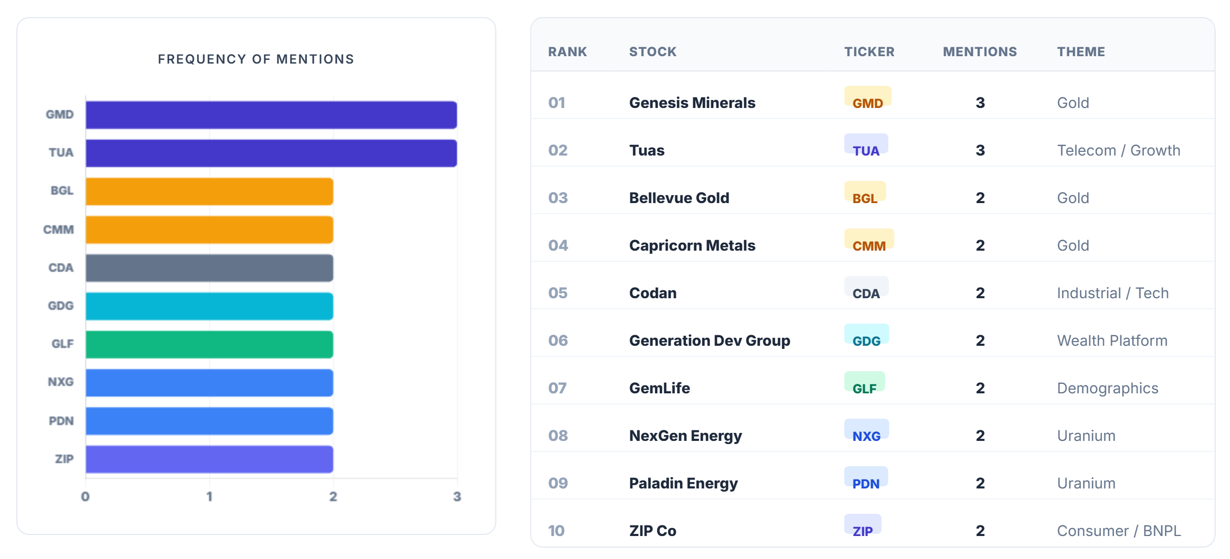
Task: Select Capricorn Metals stock name
Action: click(x=692, y=245)
